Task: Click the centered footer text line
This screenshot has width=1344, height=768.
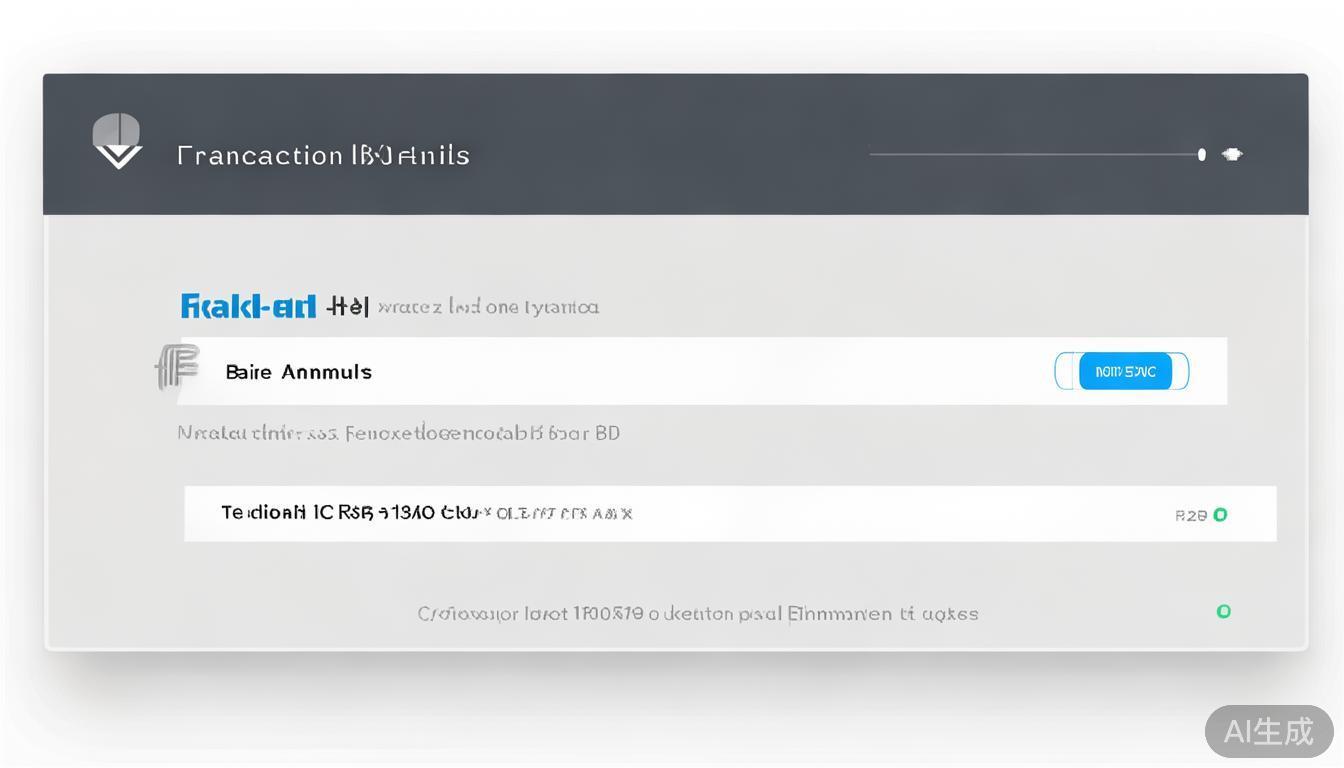Action: point(697,613)
